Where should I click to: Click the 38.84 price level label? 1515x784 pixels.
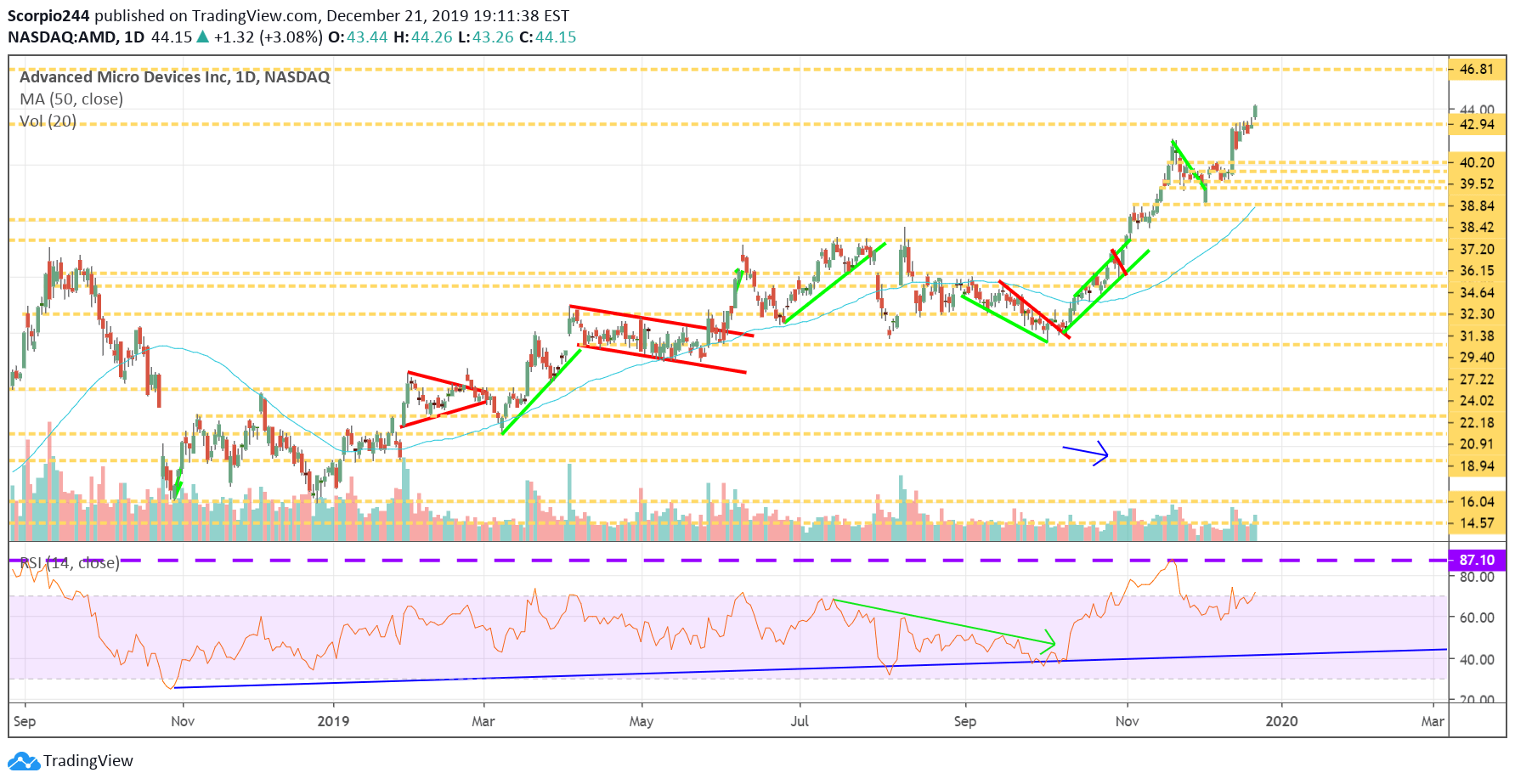pos(1477,206)
